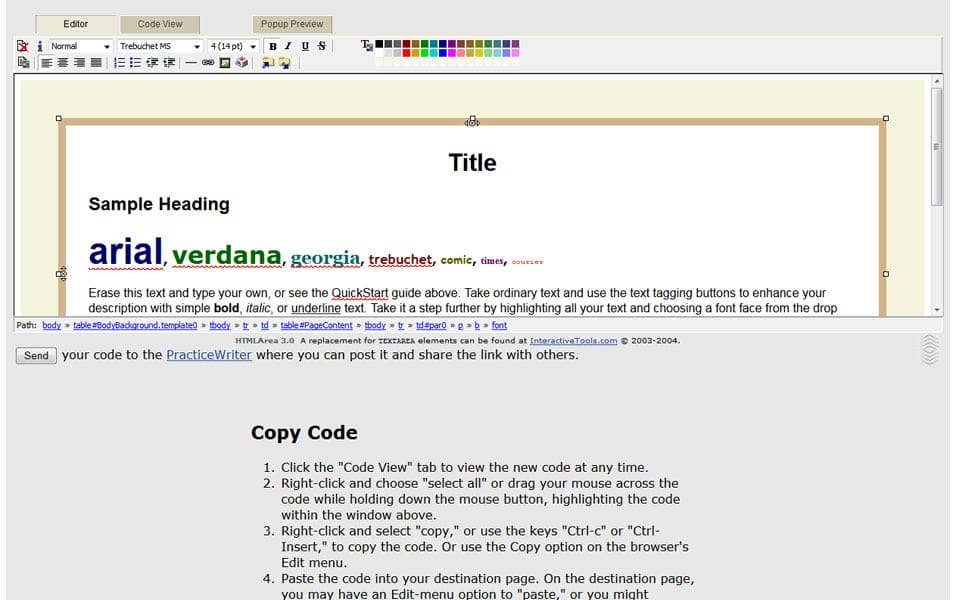
Task: Click the insert hyperlink chain icon
Action: [207, 62]
